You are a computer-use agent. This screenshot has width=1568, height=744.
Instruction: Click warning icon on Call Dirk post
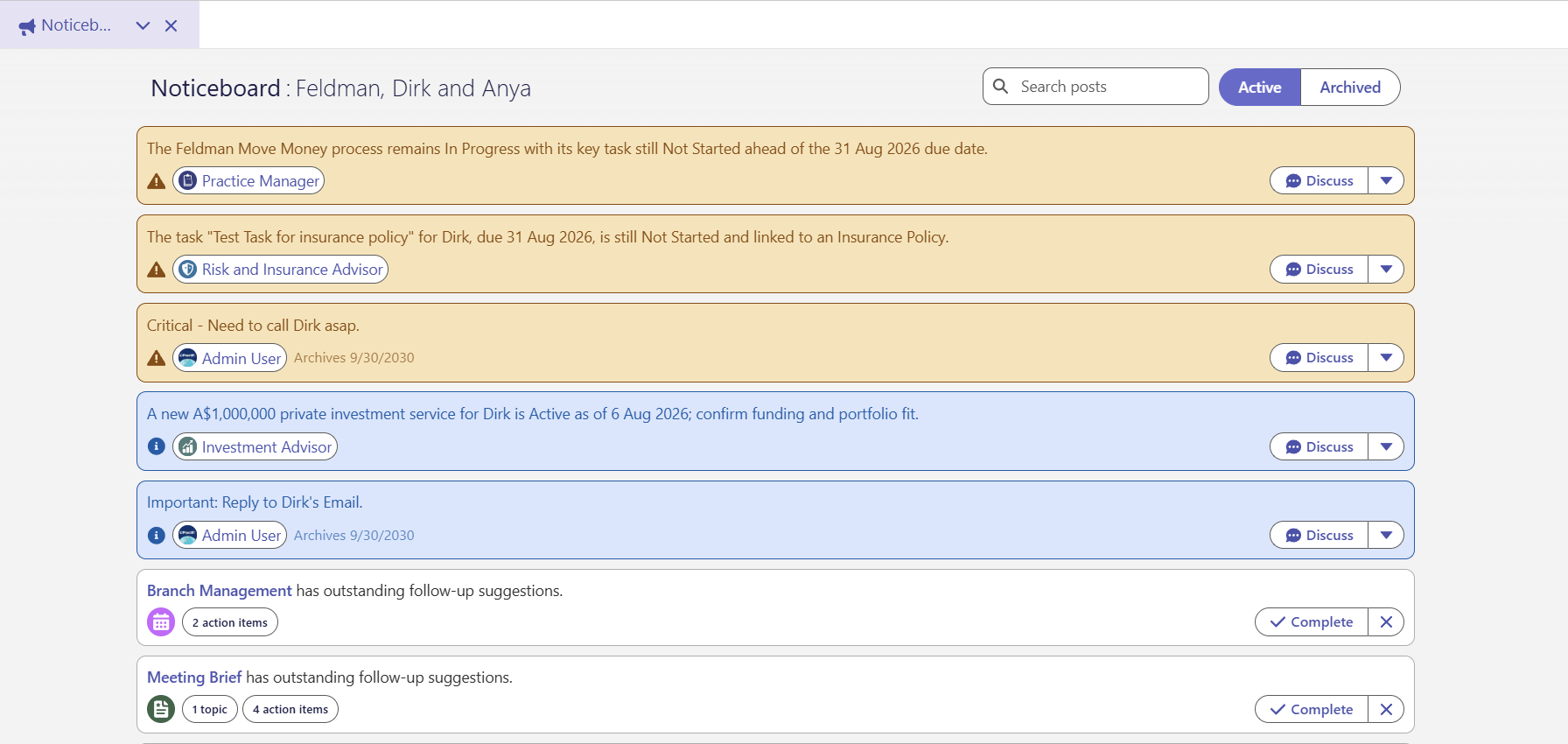tap(157, 358)
